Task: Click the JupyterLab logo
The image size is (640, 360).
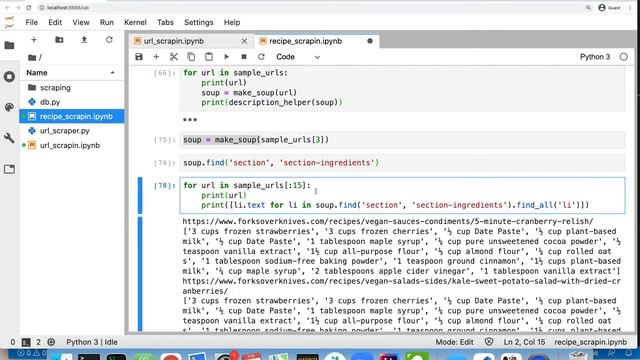Action: [x=9, y=22]
